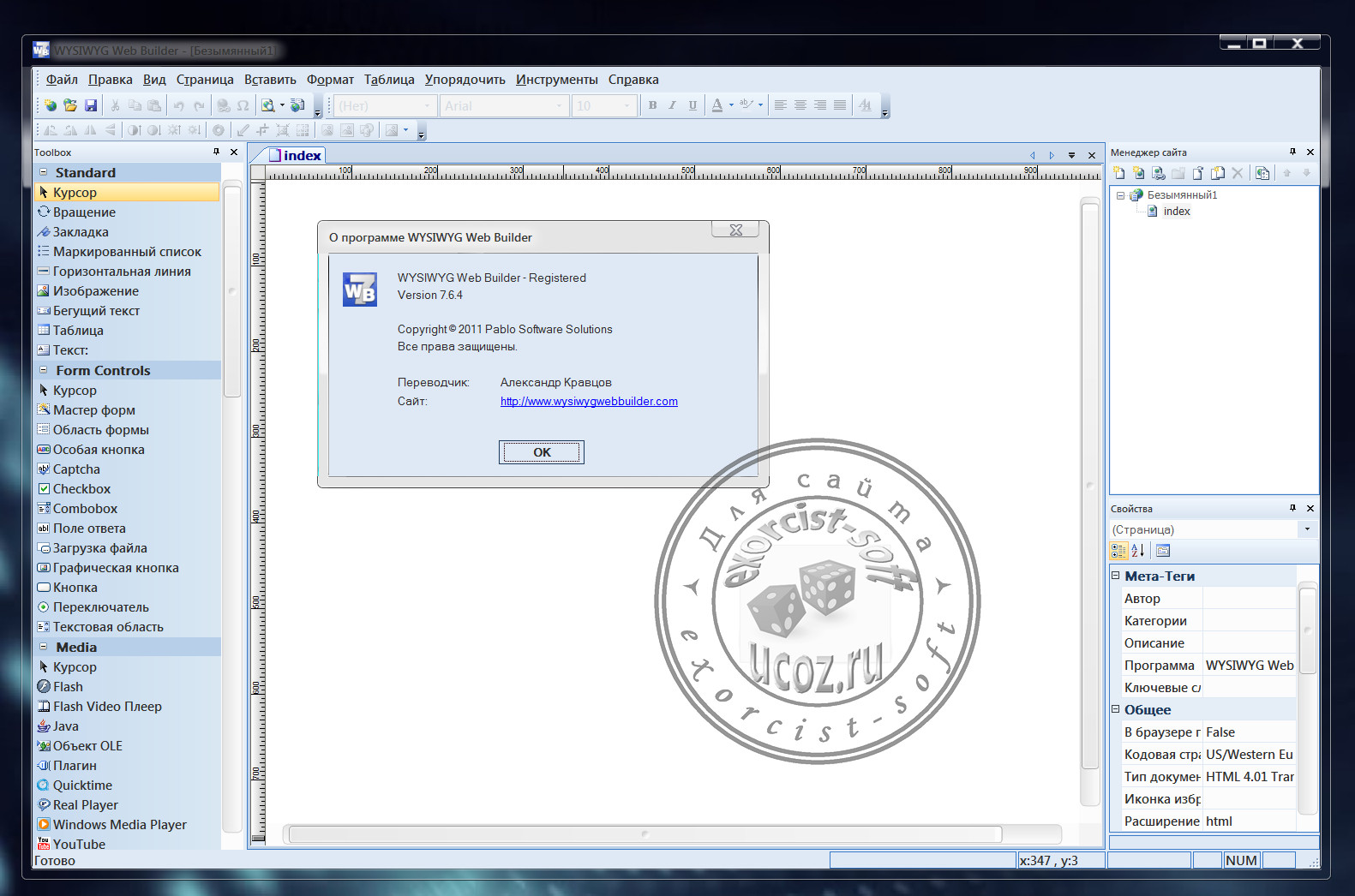Image resolution: width=1355 pixels, height=896 pixels.
Task: Click OK in the About dialog
Action: point(542,452)
